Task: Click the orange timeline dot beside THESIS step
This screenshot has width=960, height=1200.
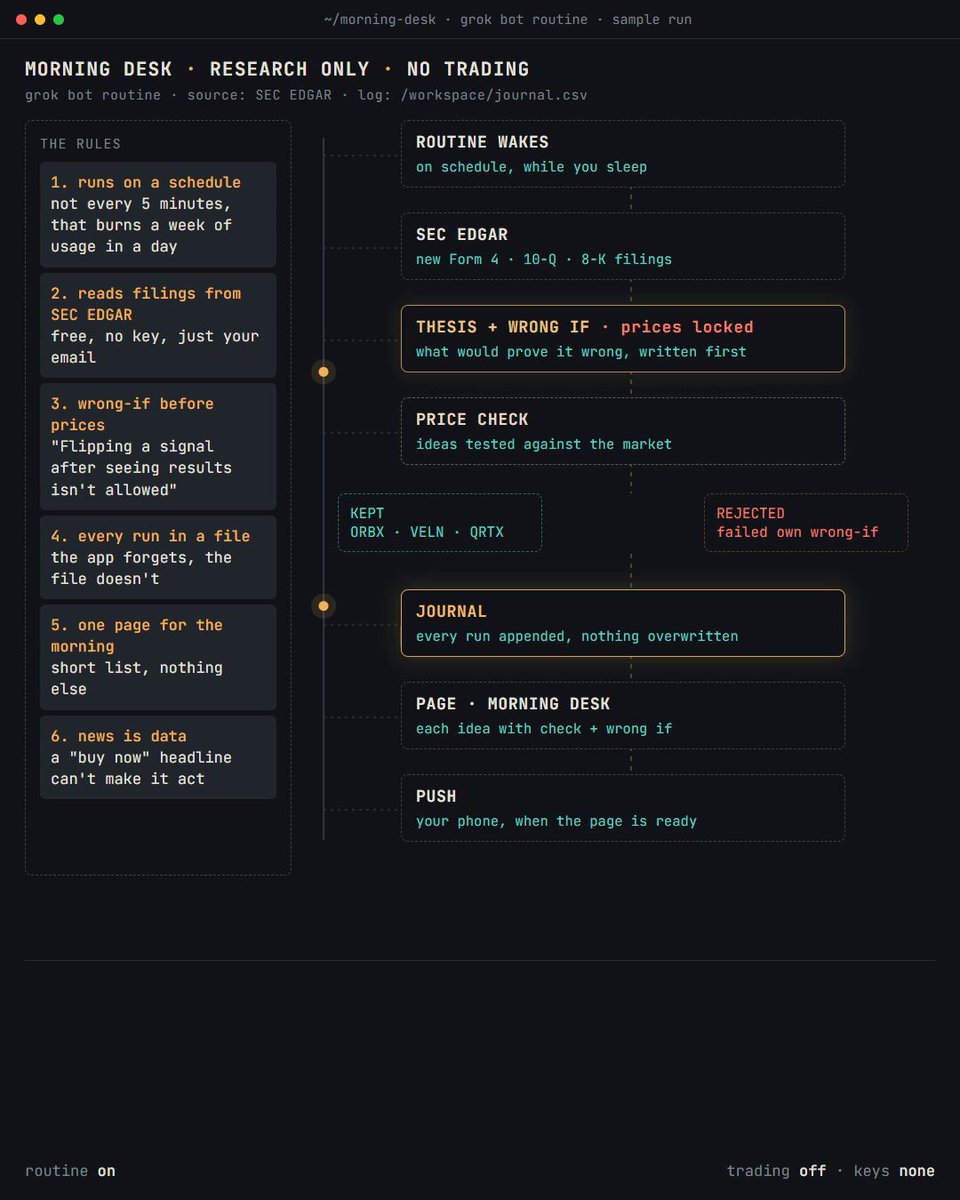Action: coord(323,372)
